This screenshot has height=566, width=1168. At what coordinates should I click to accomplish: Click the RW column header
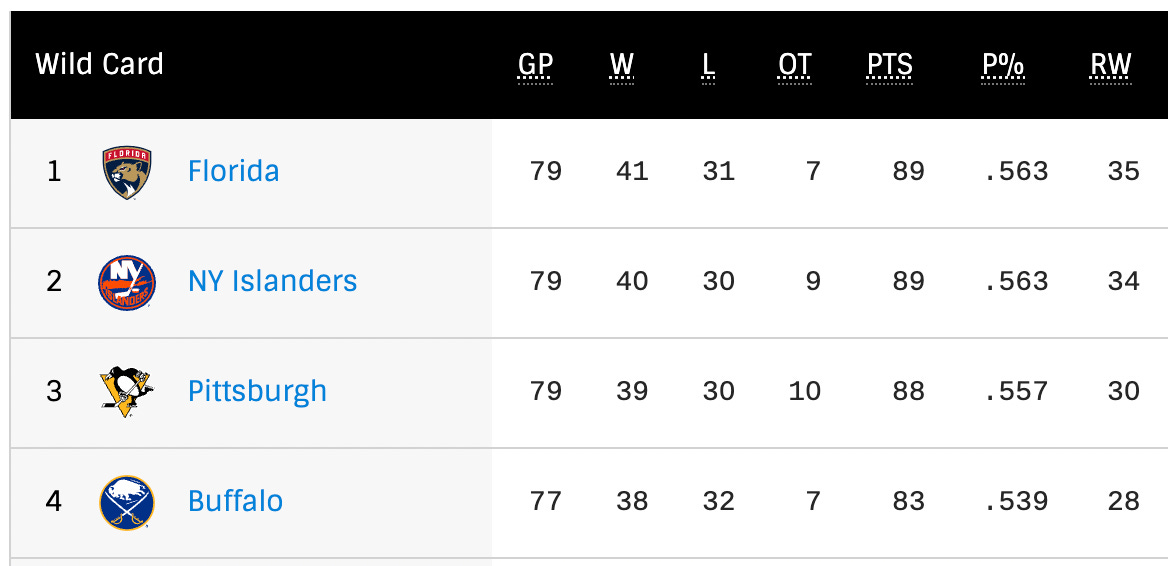pyautogui.click(x=1111, y=66)
